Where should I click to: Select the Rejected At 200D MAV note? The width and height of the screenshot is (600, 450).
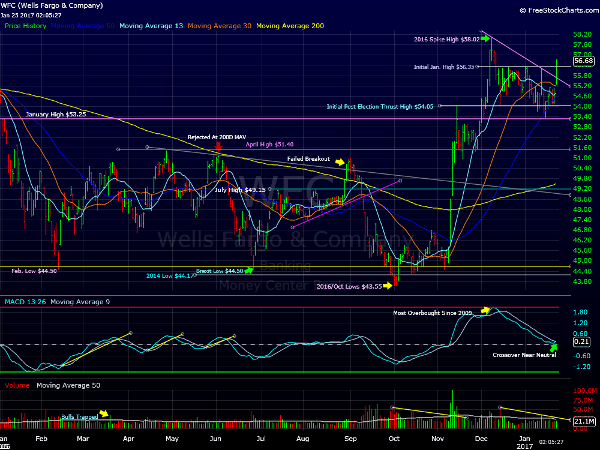pos(217,137)
